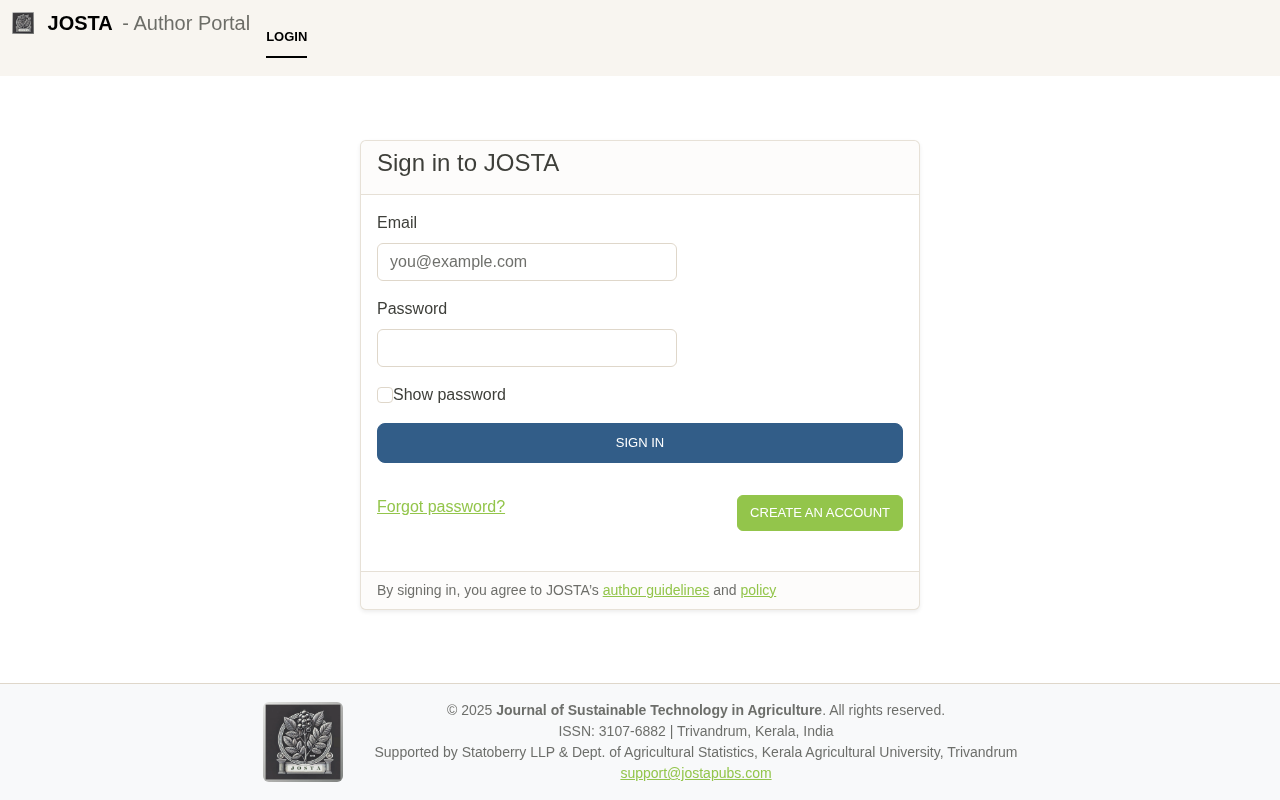Focus the Password input field

point(527,348)
